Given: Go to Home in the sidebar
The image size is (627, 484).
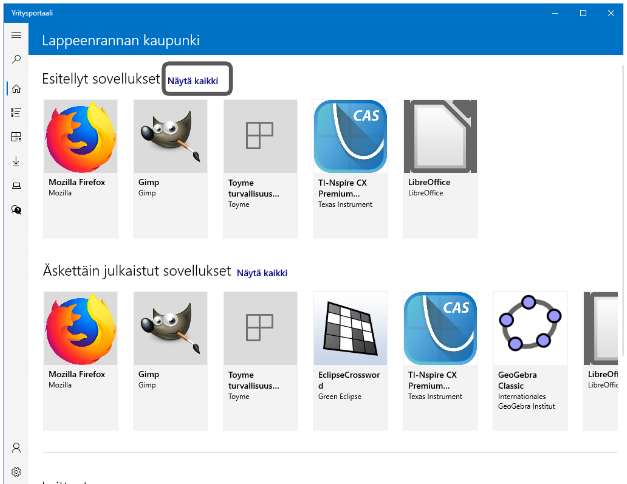Looking at the screenshot, I should [16, 89].
